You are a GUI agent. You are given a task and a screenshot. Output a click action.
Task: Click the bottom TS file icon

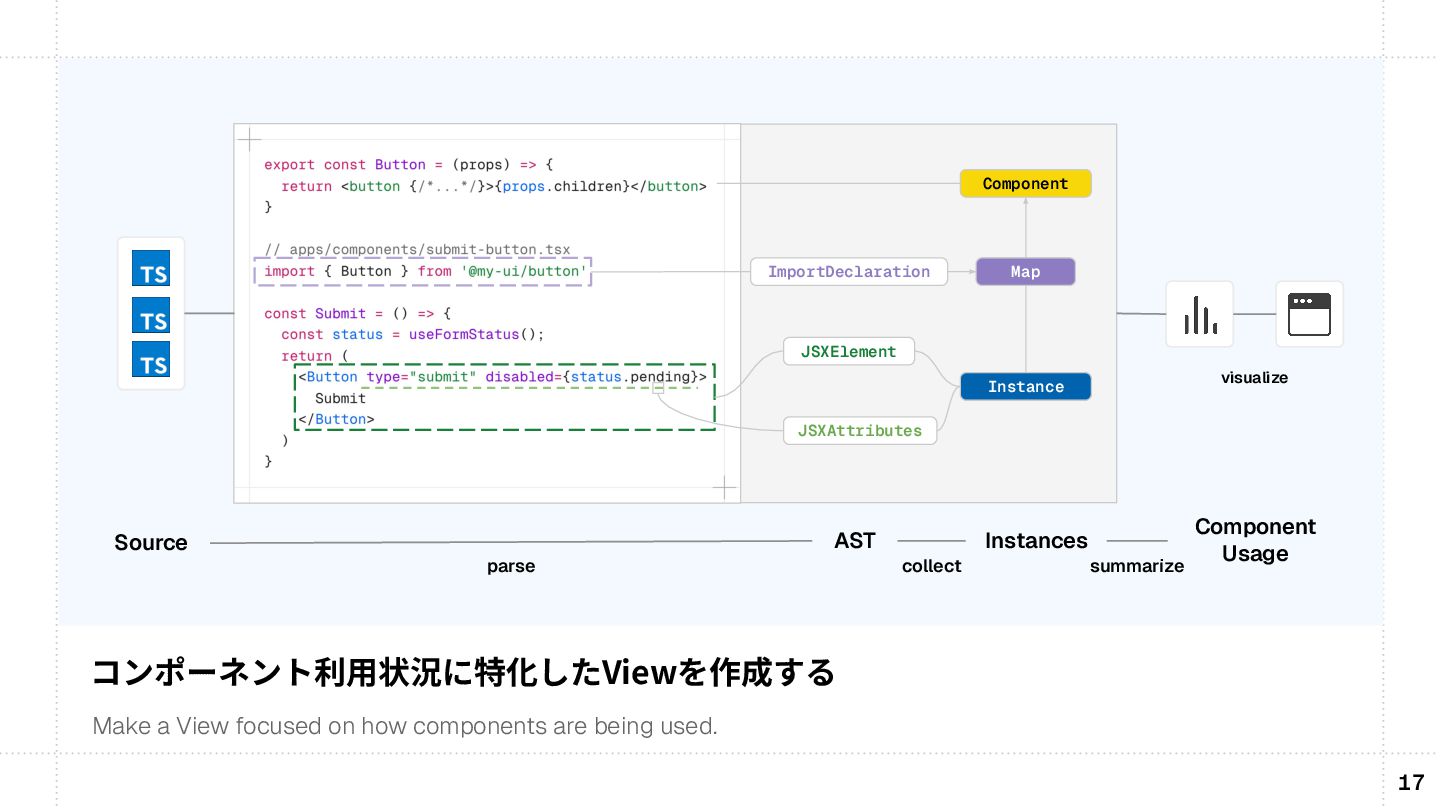point(151,359)
